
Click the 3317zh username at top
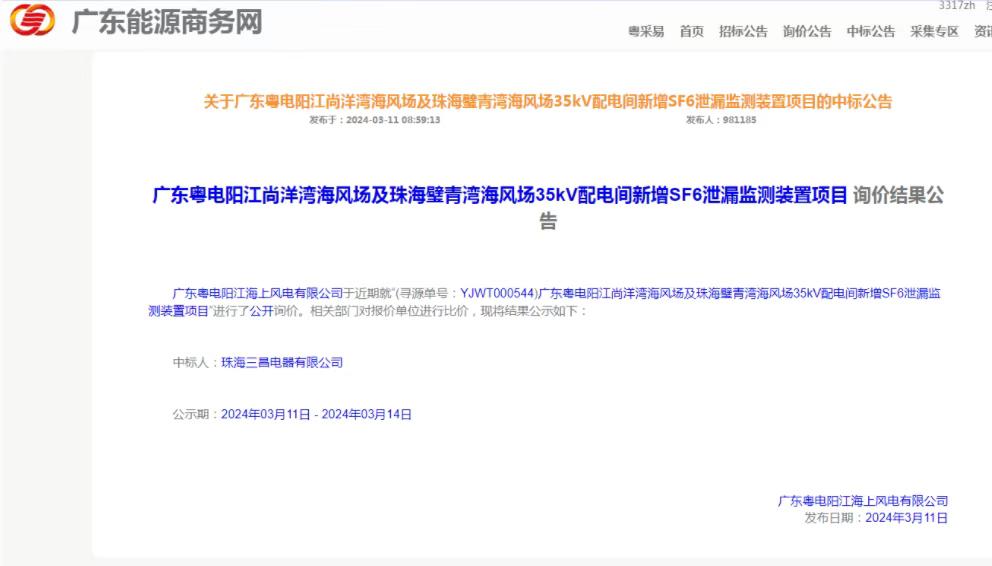point(956,6)
